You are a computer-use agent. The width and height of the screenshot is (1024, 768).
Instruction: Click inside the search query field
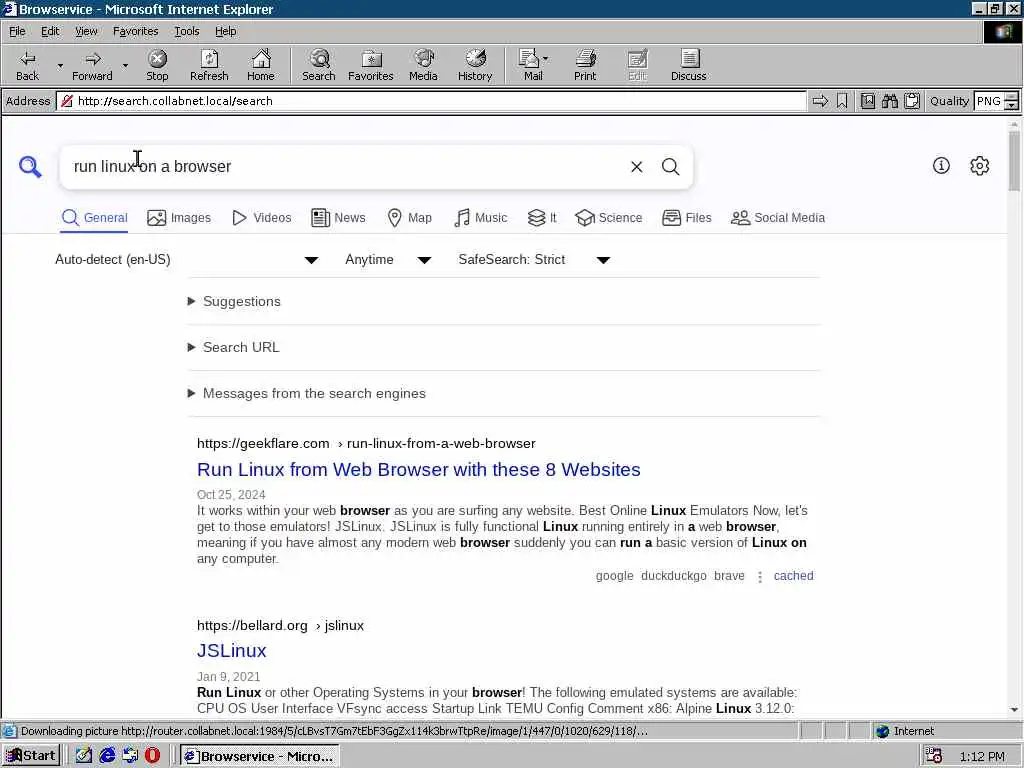pyautogui.click(x=346, y=167)
